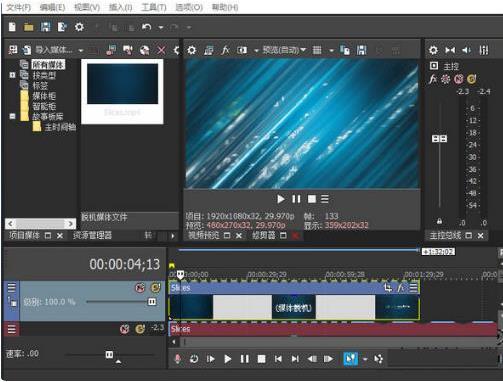
Task: Click the capture video icon in media panel
Action: coord(128,50)
